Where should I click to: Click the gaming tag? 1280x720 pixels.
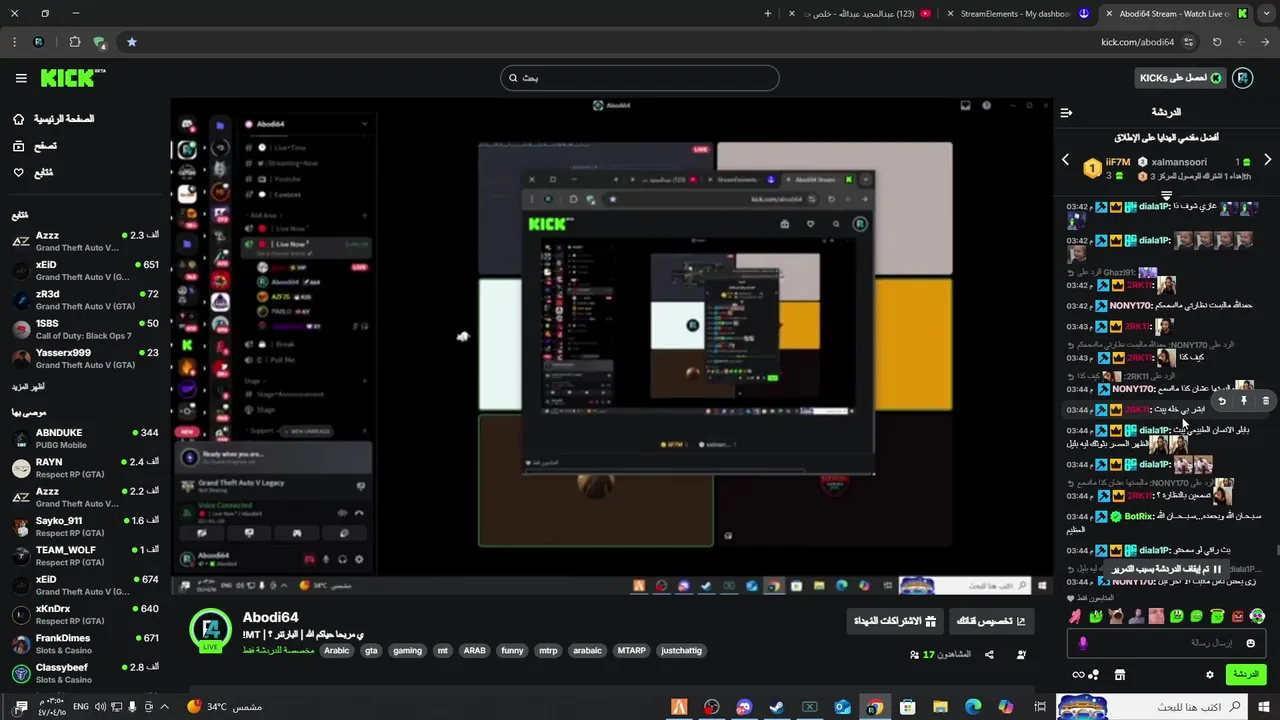[x=407, y=651]
